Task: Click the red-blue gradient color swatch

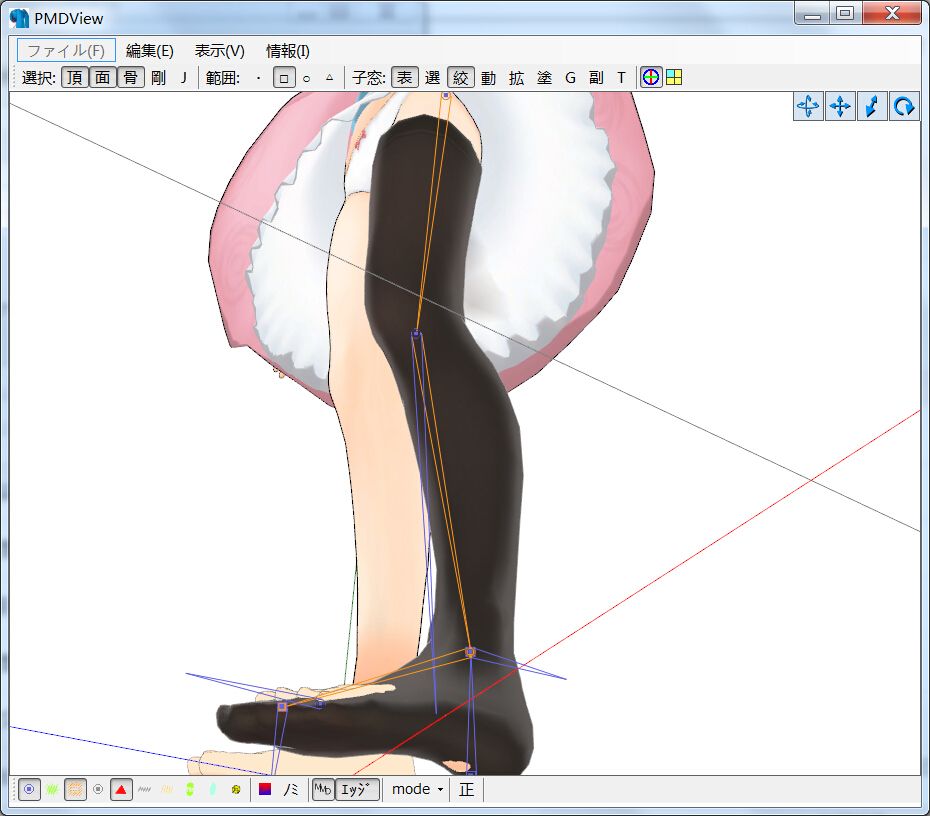Action: click(x=265, y=789)
